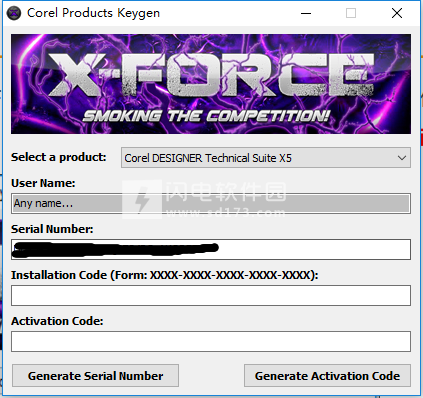The image size is (423, 398).
Task: Click the Installation Code form label
Action: pos(165,275)
